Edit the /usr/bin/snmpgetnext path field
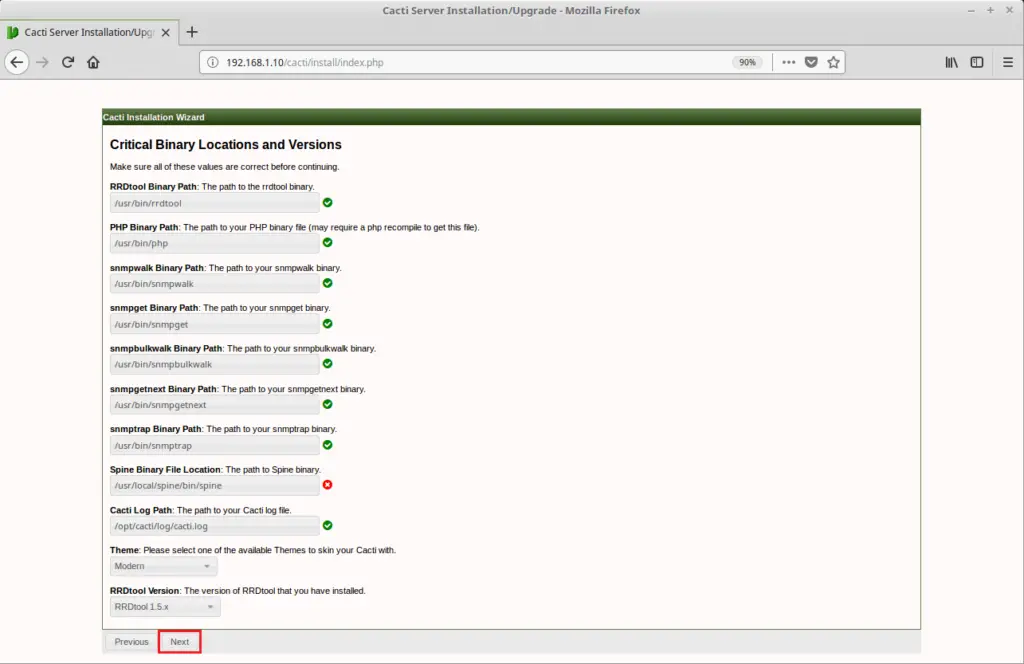Viewport: 1024px width, 664px height. (214, 405)
